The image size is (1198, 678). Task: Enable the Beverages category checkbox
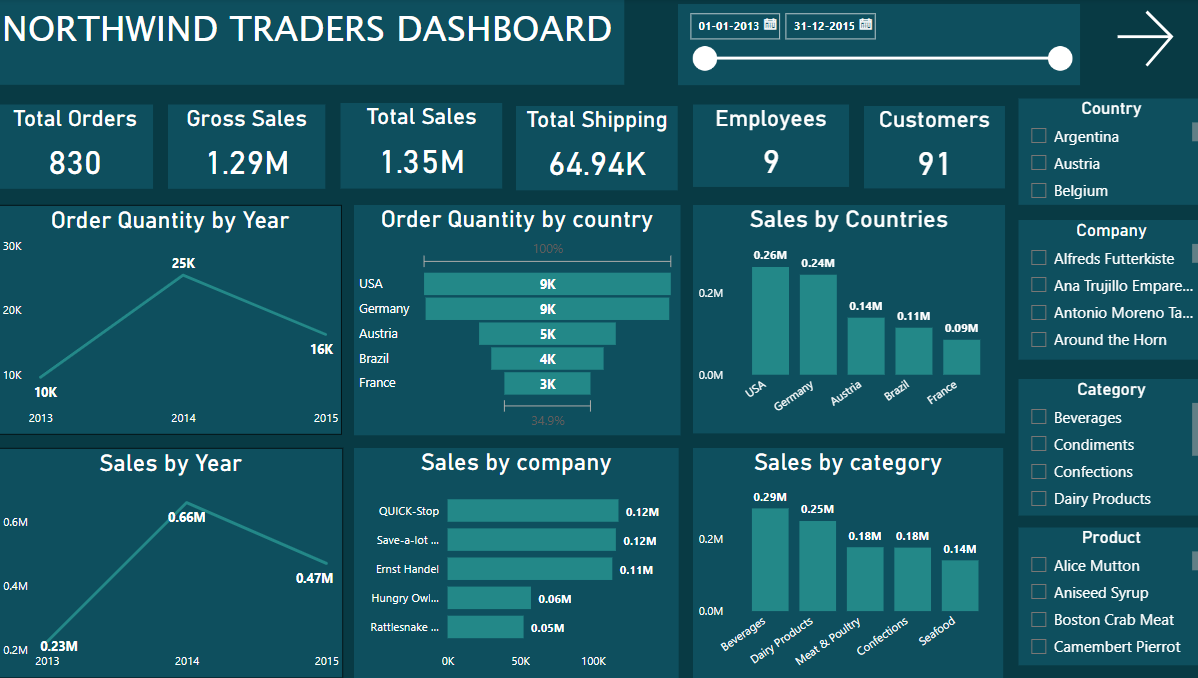(1039, 417)
